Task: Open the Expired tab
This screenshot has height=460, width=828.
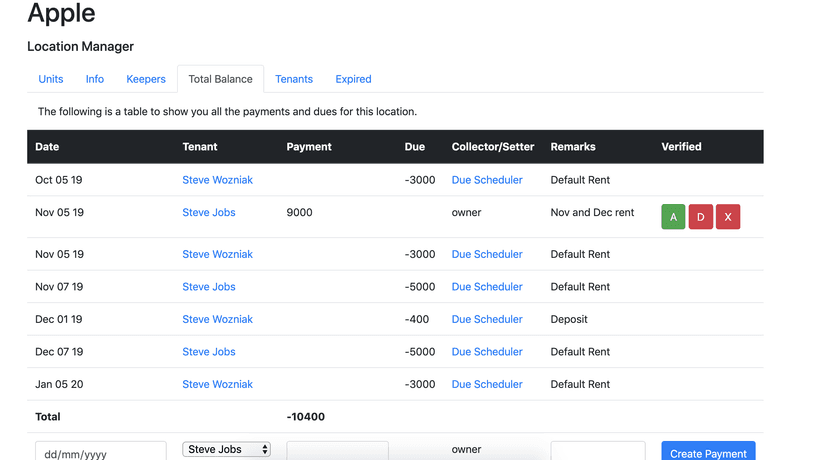Action: point(353,79)
